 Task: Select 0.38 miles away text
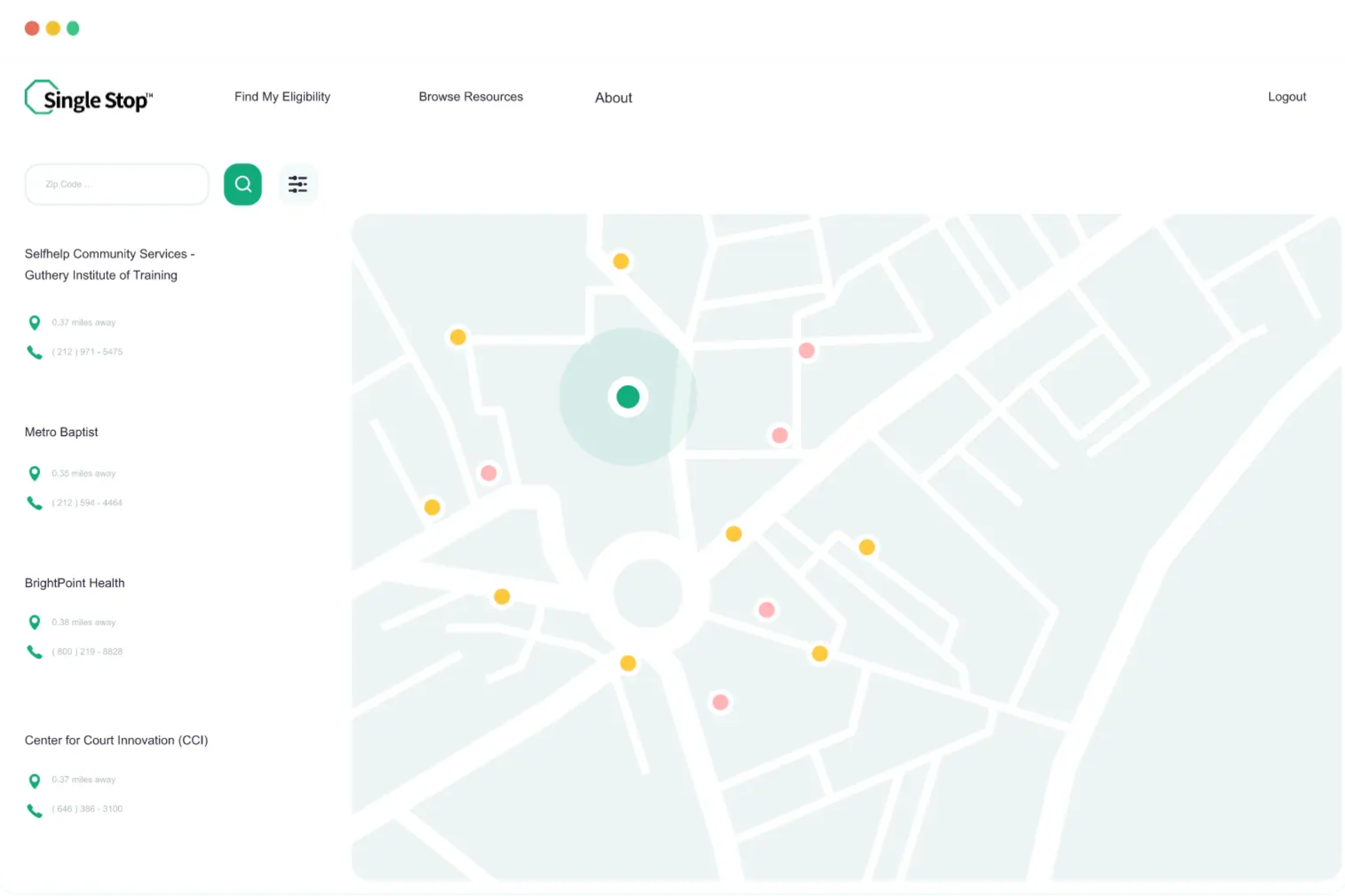tap(83, 622)
